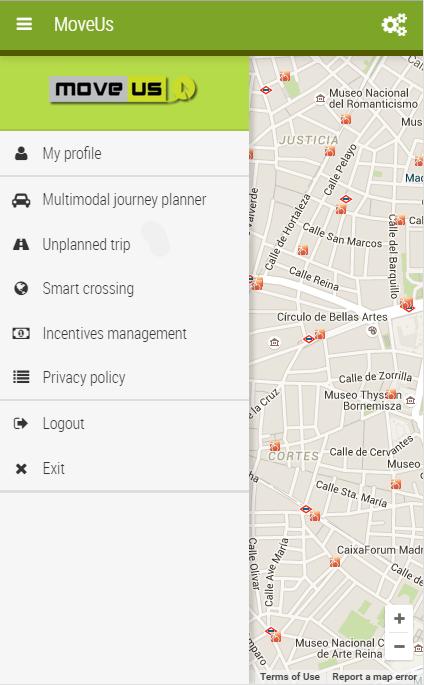Click the metro marker near Círculo de Bellas Artes

(309, 339)
